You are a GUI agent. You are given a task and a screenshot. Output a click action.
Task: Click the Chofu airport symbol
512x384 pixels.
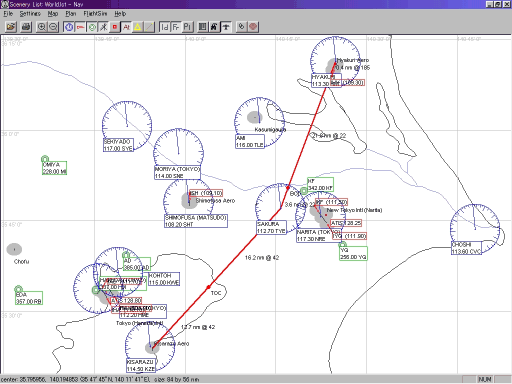[14, 249]
